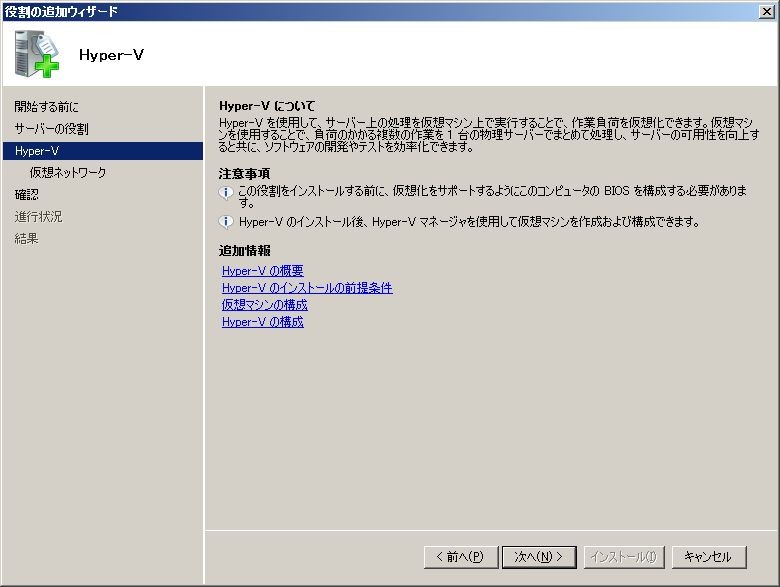Select the Hyper-V step in the sidebar
This screenshot has height=587, width=780.
click(103, 151)
